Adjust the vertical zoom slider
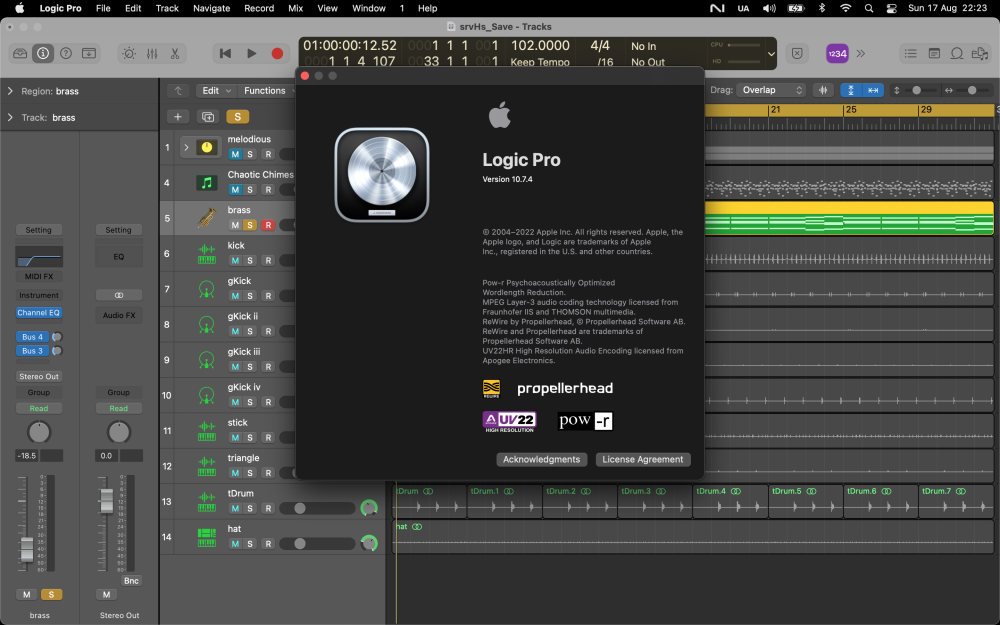This screenshot has height=625, width=1000. [x=916, y=91]
